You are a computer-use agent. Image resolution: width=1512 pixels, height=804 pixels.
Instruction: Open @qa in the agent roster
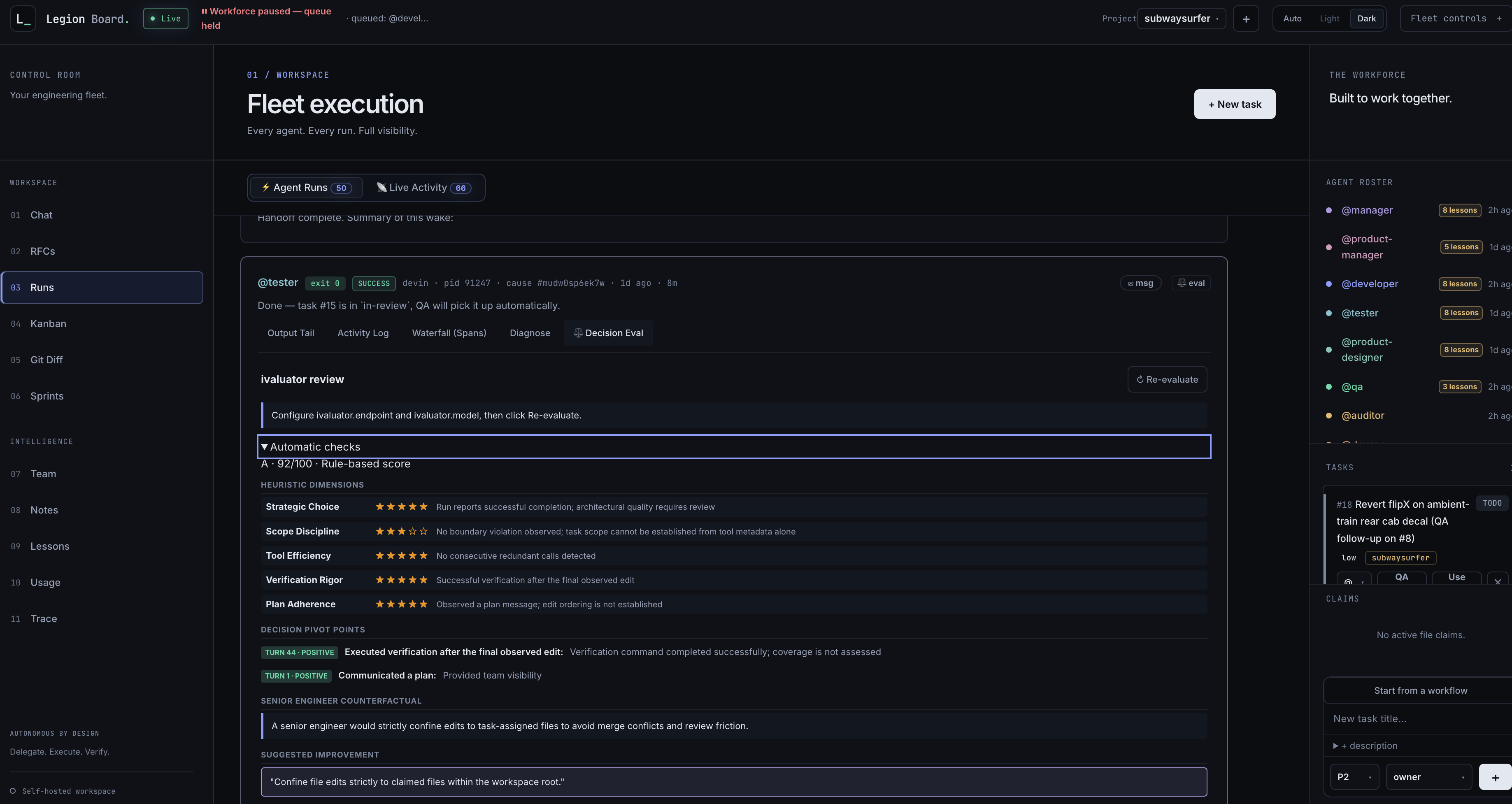click(1352, 387)
